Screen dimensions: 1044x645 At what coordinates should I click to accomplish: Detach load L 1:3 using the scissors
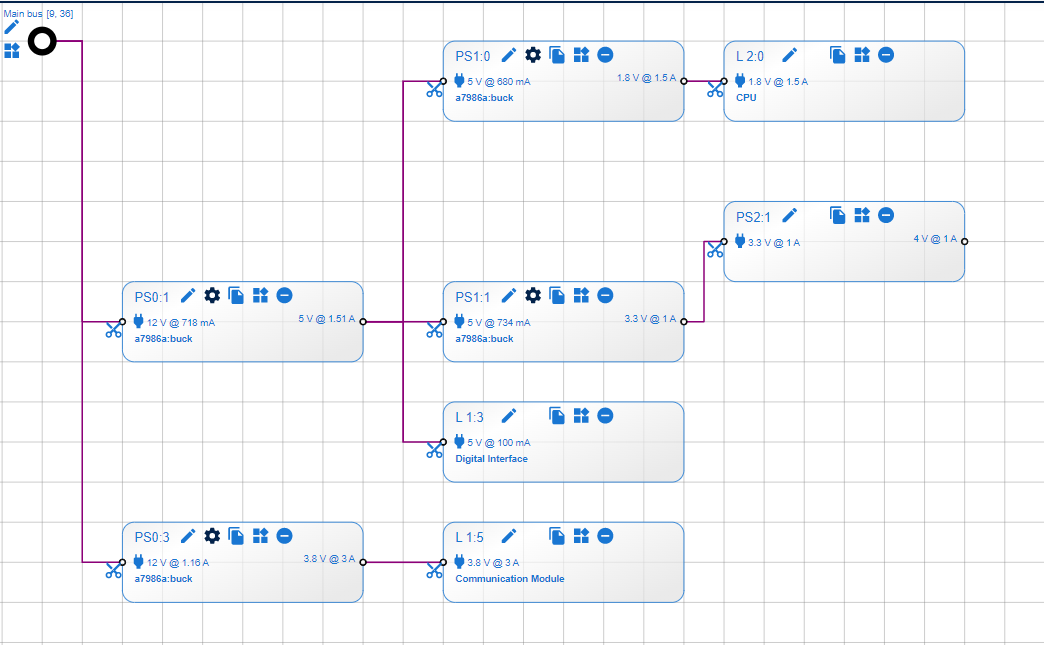click(434, 449)
